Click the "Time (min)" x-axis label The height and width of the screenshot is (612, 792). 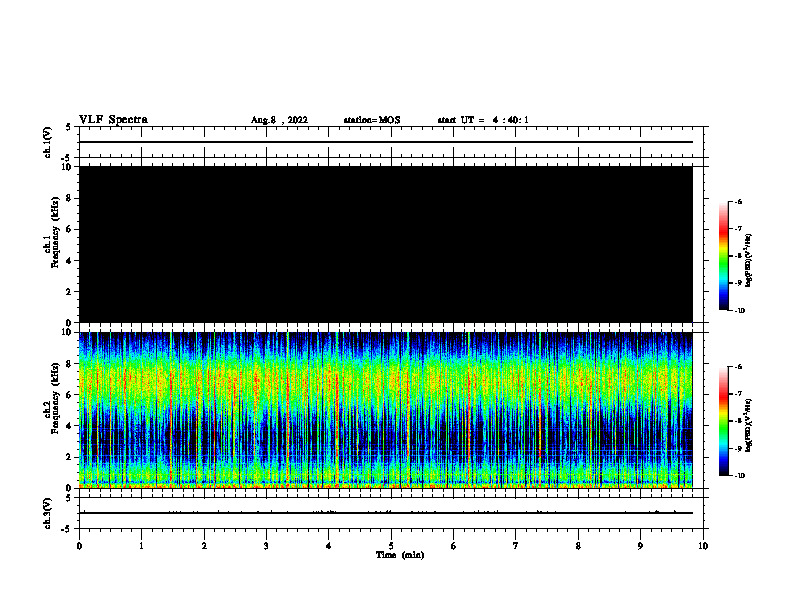click(400, 555)
